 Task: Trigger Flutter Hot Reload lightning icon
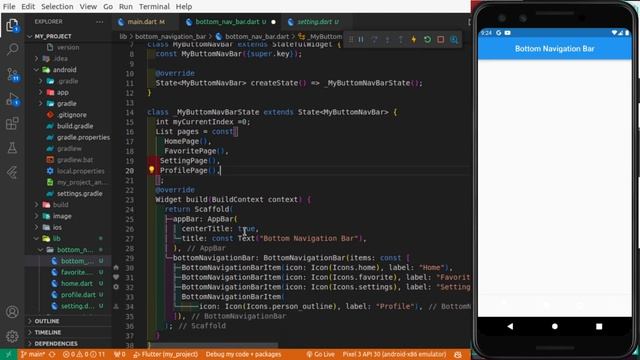[414, 40]
